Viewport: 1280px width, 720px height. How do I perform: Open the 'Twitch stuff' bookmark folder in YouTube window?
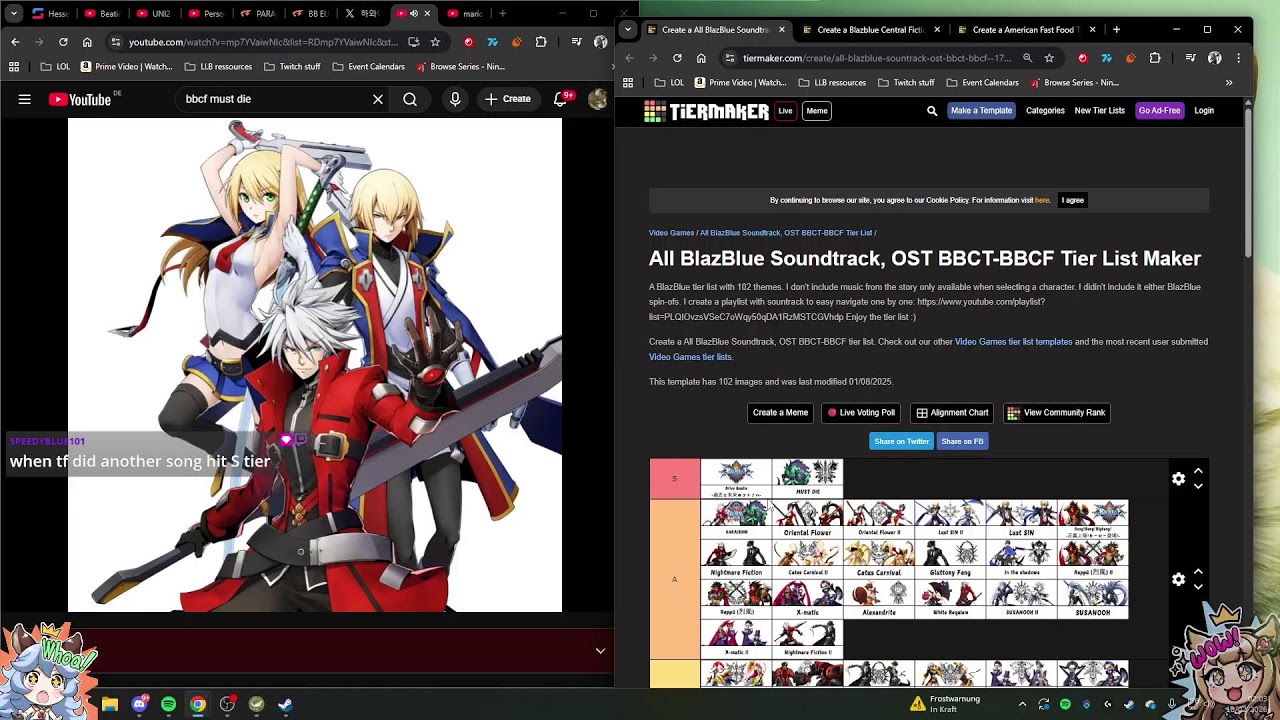(292, 67)
